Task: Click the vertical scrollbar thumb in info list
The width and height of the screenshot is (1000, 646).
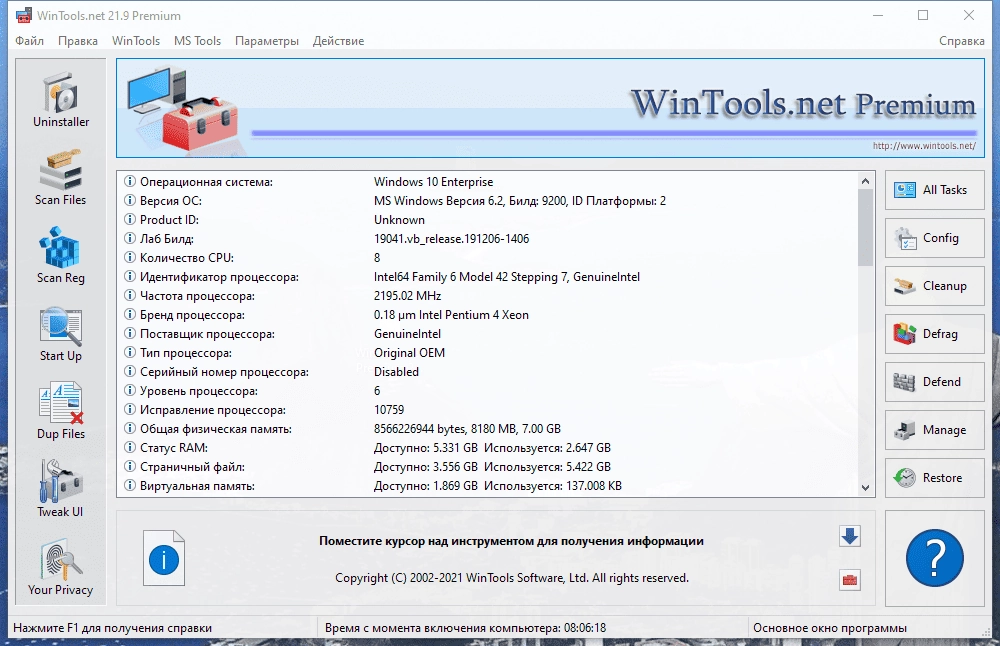Action: [x=865, y=227]
